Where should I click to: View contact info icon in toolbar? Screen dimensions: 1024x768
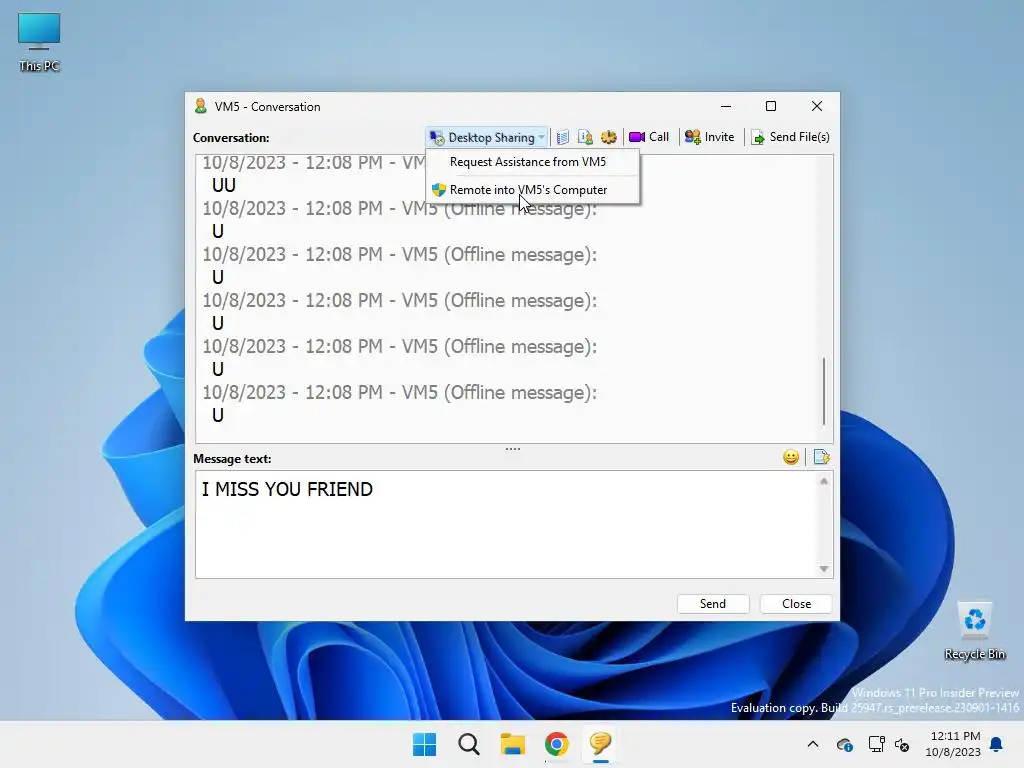pos(585,137)
